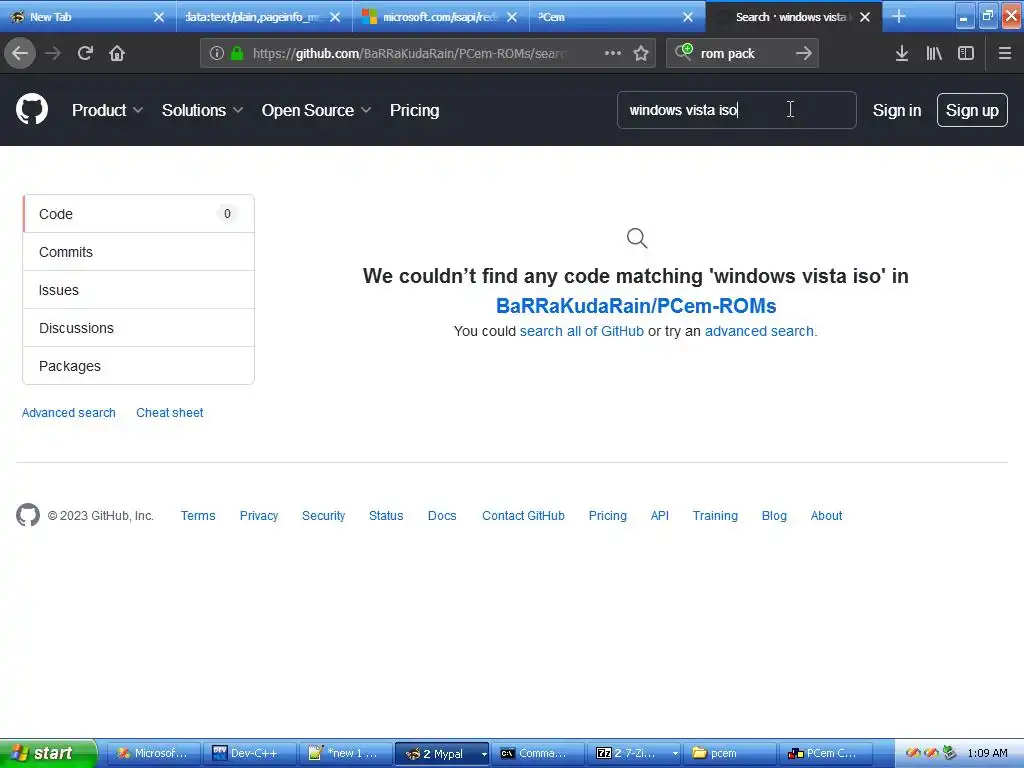The image size is (1024, 768).
Task: Select Issues results in sidebar
Action: pyautogui.click(x=138, y=290)
